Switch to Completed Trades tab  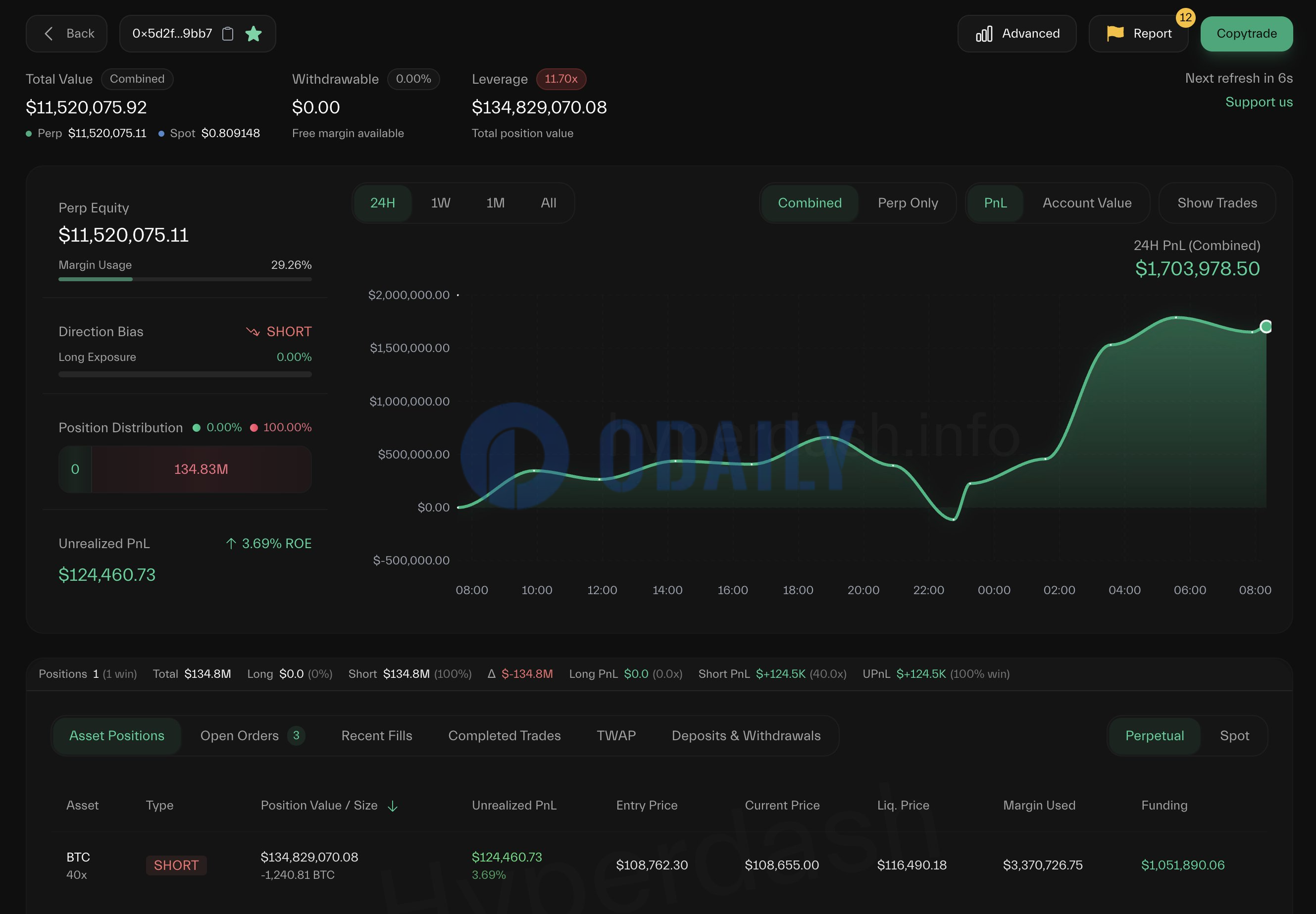pos(504,735)
